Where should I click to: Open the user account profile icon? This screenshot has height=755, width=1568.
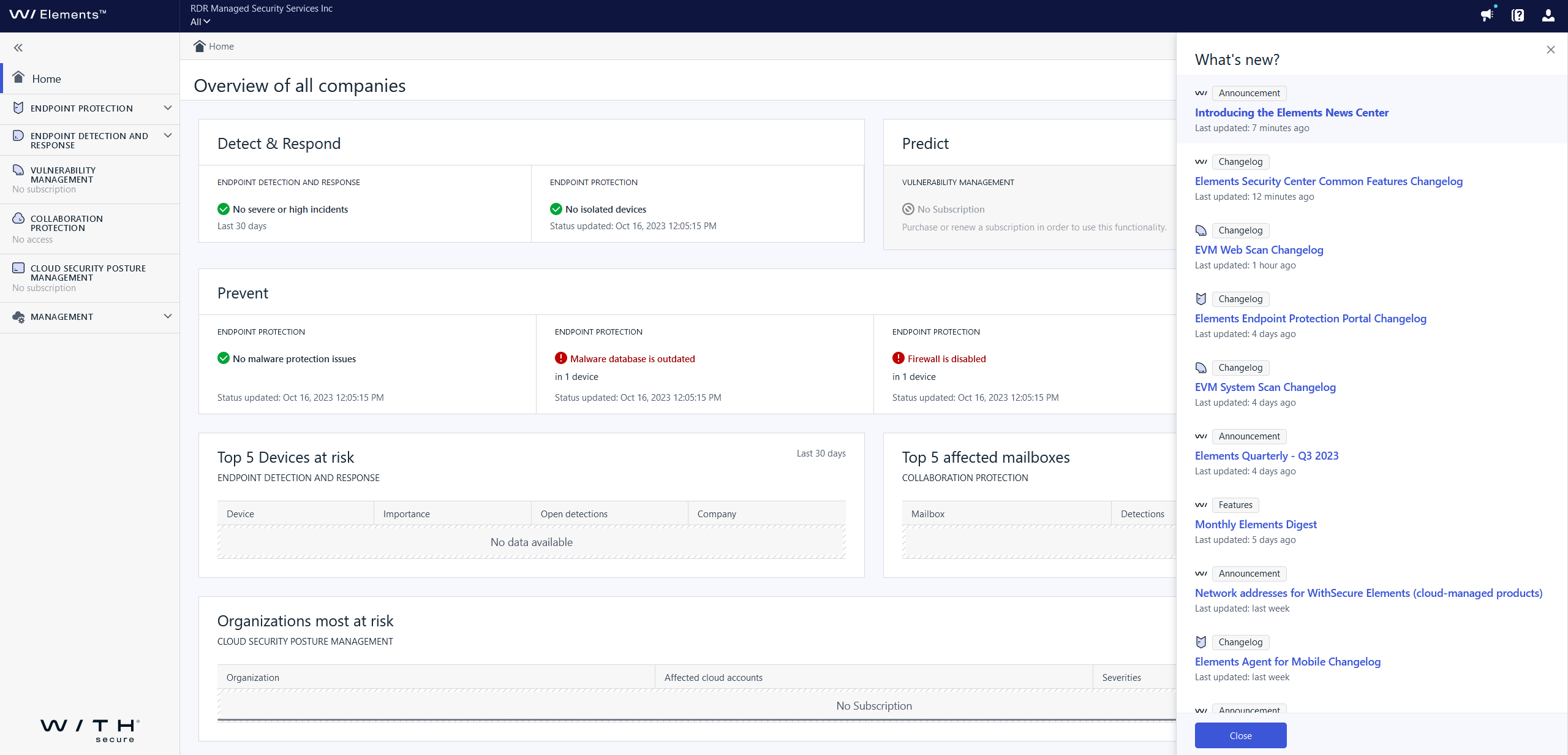coord(1548,15)
